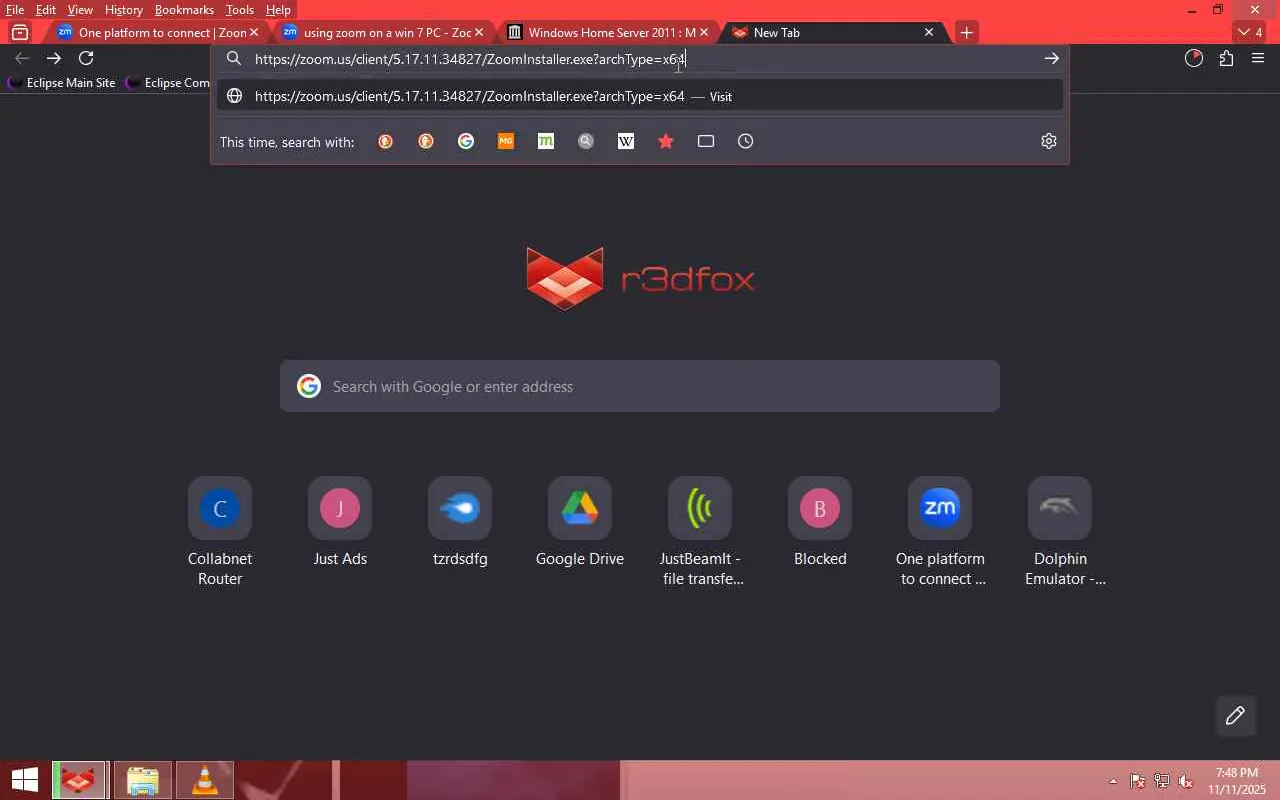
Task: Close the New Tab tab
Action: pos(929,32)
